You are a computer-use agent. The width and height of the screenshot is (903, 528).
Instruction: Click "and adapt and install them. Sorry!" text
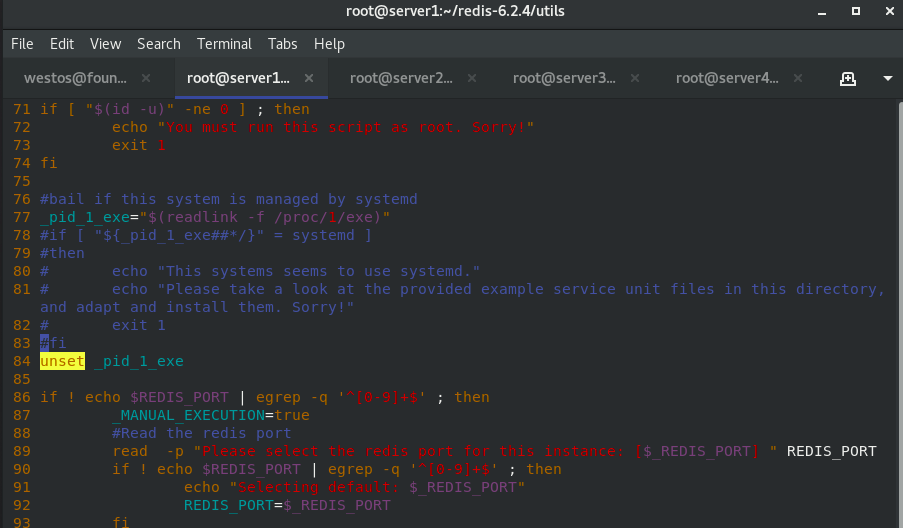pos(197,307)
